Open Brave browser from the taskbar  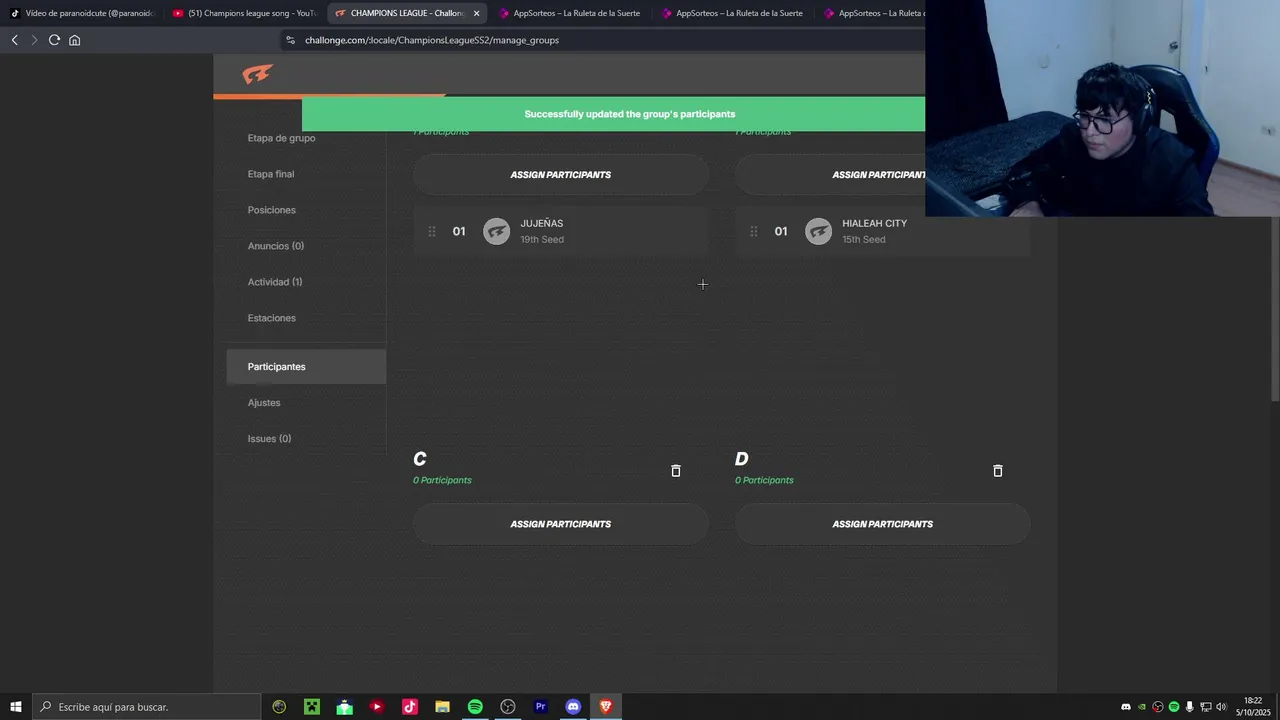tap(605, 707)
